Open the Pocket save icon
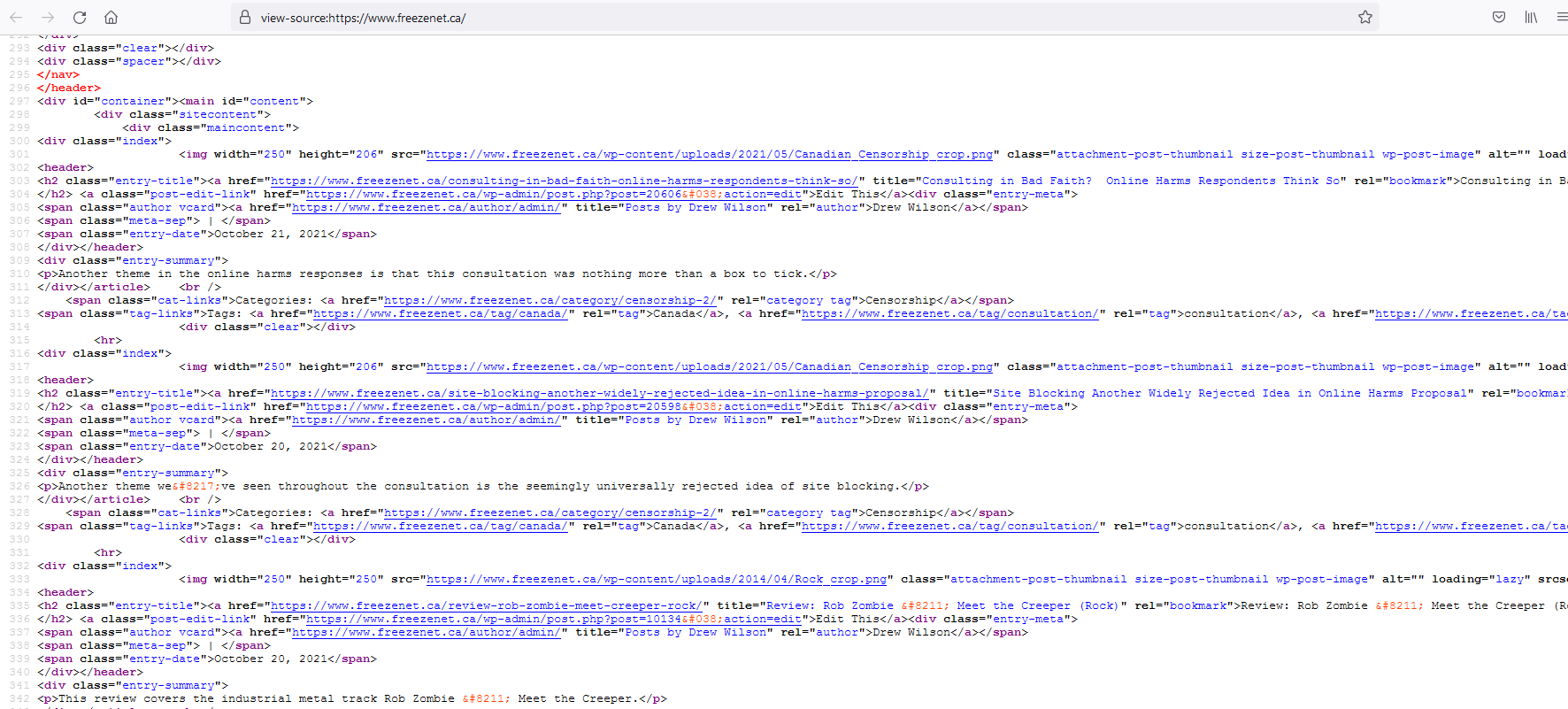 tap(1499, 17)
